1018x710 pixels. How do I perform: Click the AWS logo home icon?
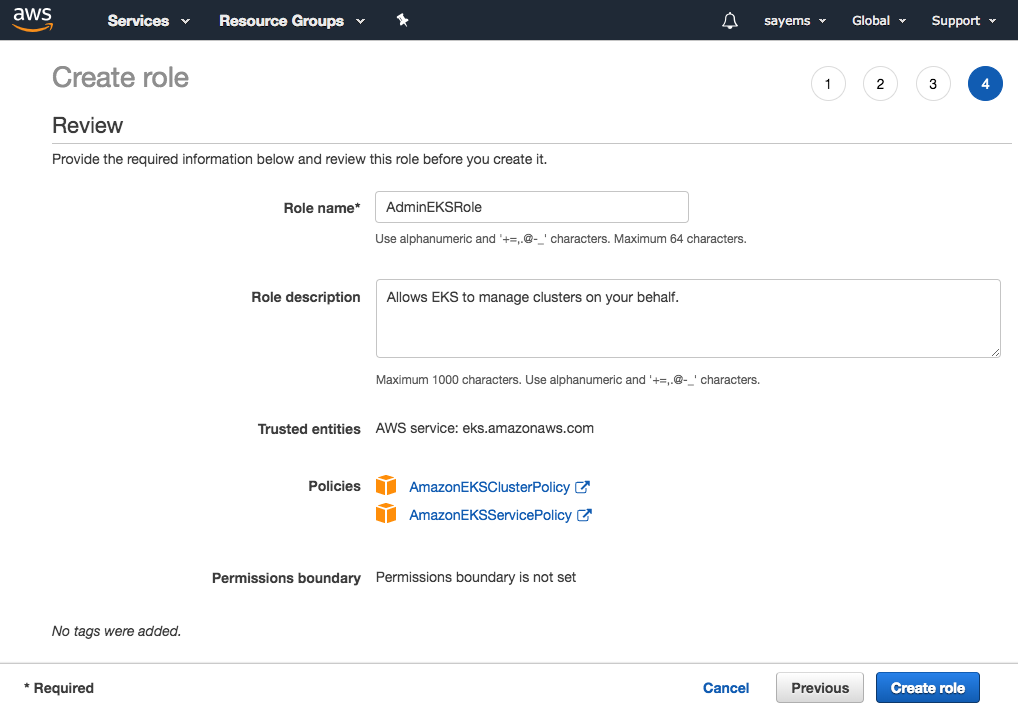point(32,19)
